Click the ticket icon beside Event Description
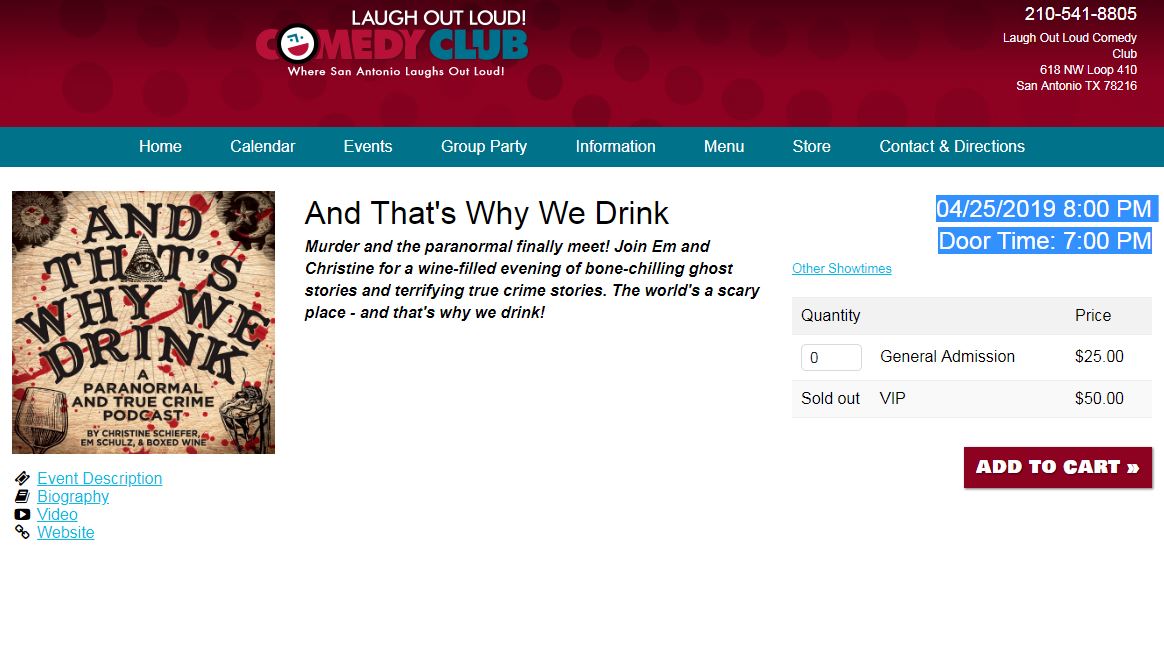The image size is (1164, 650). pos(22,479)
